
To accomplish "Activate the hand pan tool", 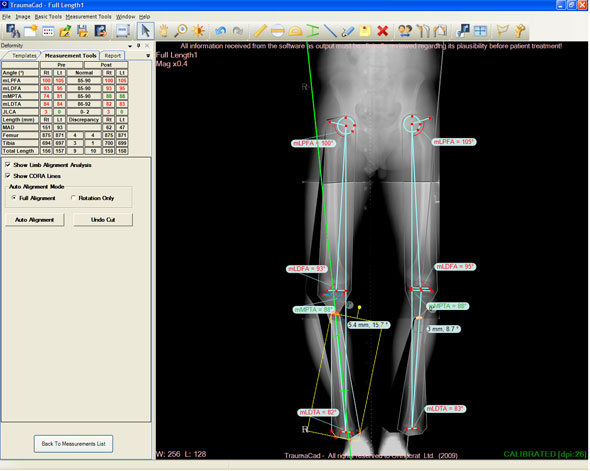I will (163, 31).
